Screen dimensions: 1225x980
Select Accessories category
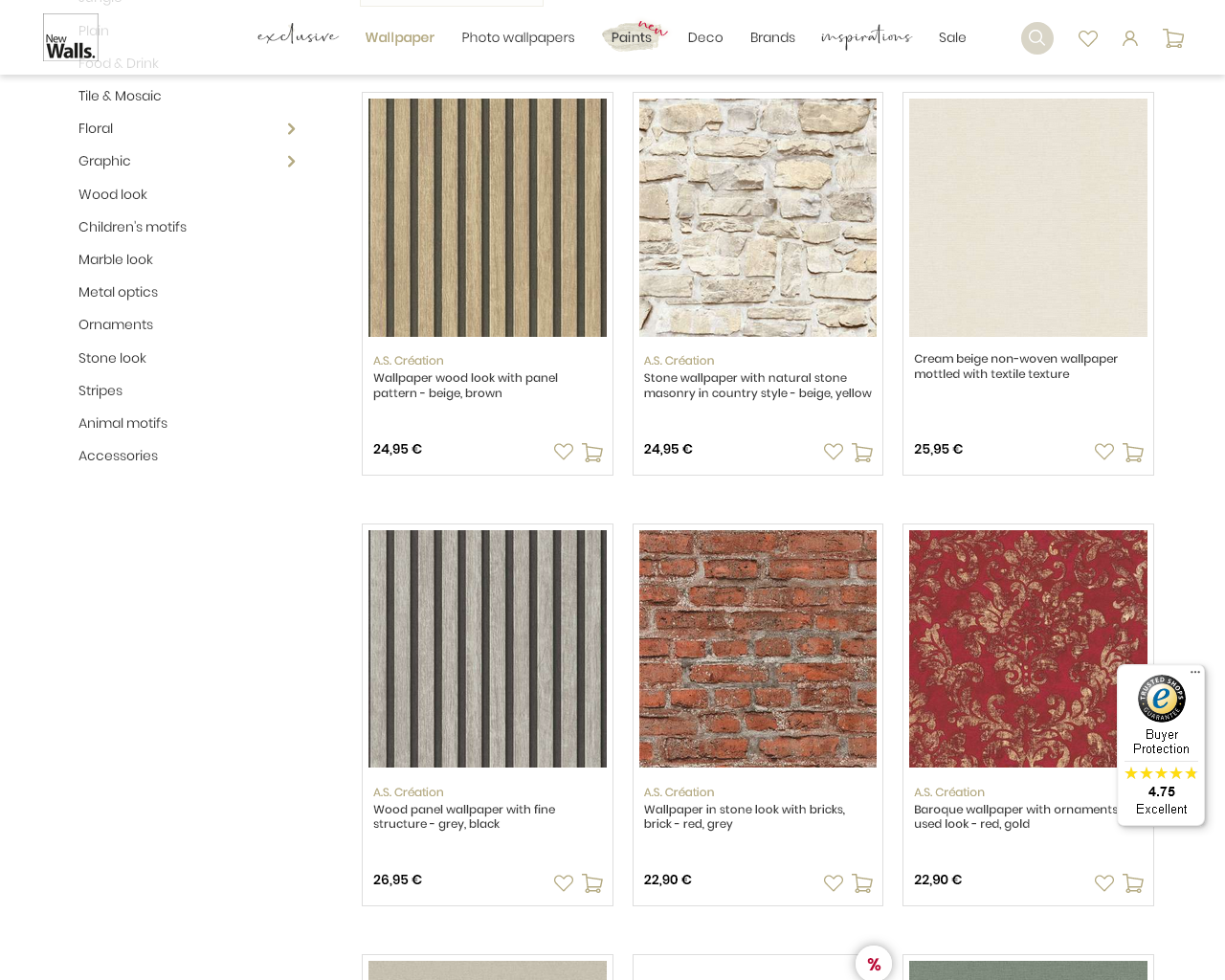click(118, 456)
